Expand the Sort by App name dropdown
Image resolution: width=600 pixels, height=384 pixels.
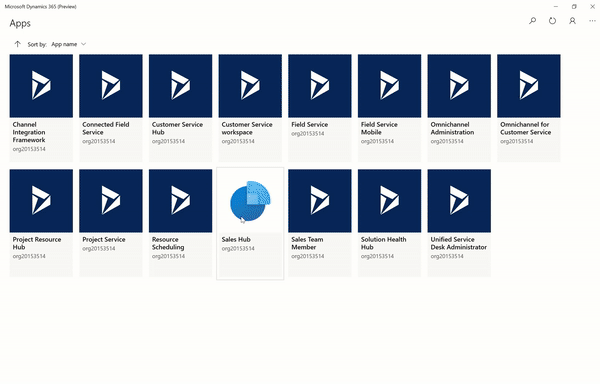point(69,44)
